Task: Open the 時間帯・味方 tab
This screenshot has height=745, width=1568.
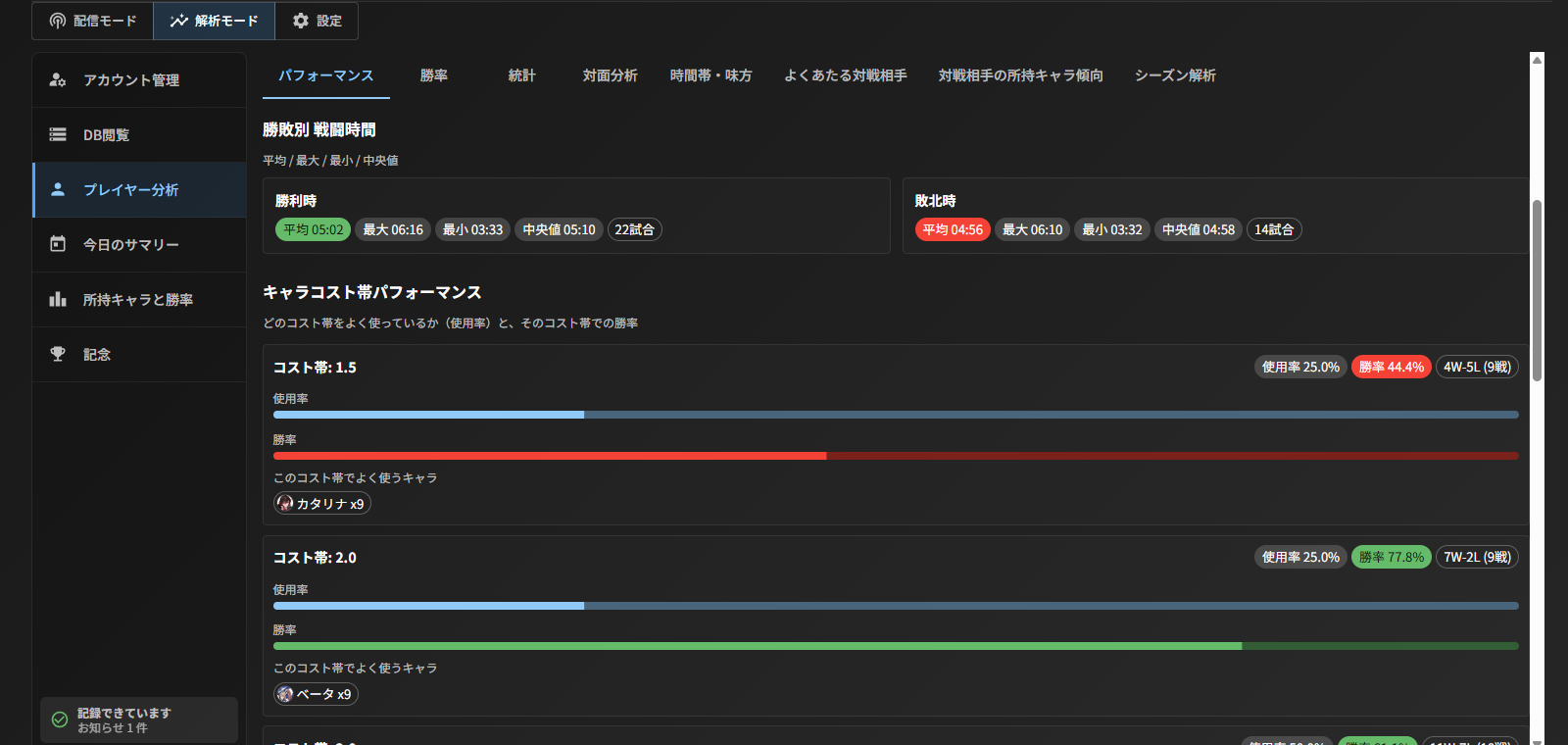Action: (711, 75)
